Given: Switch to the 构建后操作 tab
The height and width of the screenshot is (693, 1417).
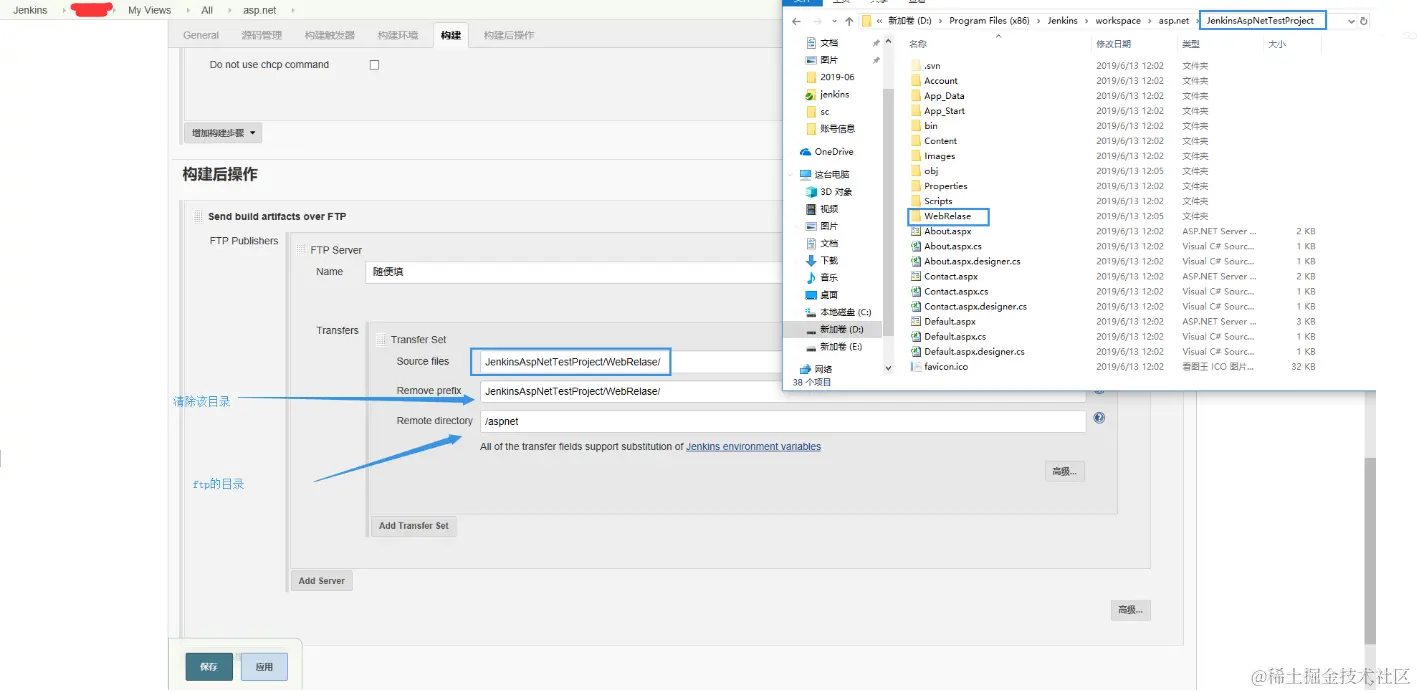Looking at the screenshot, I should point(509,36).
